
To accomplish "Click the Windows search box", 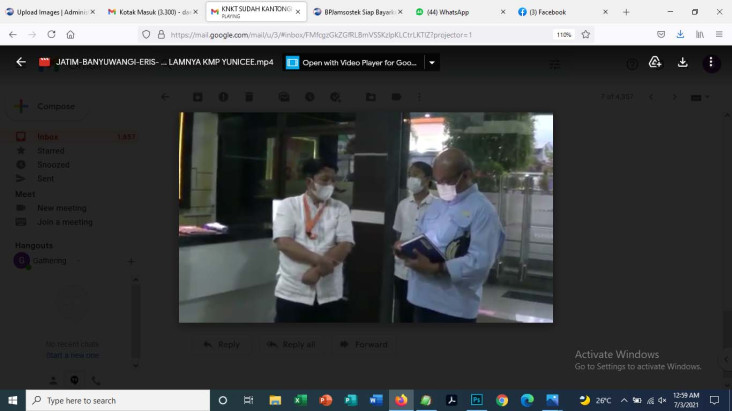I will tap(118, 400).
